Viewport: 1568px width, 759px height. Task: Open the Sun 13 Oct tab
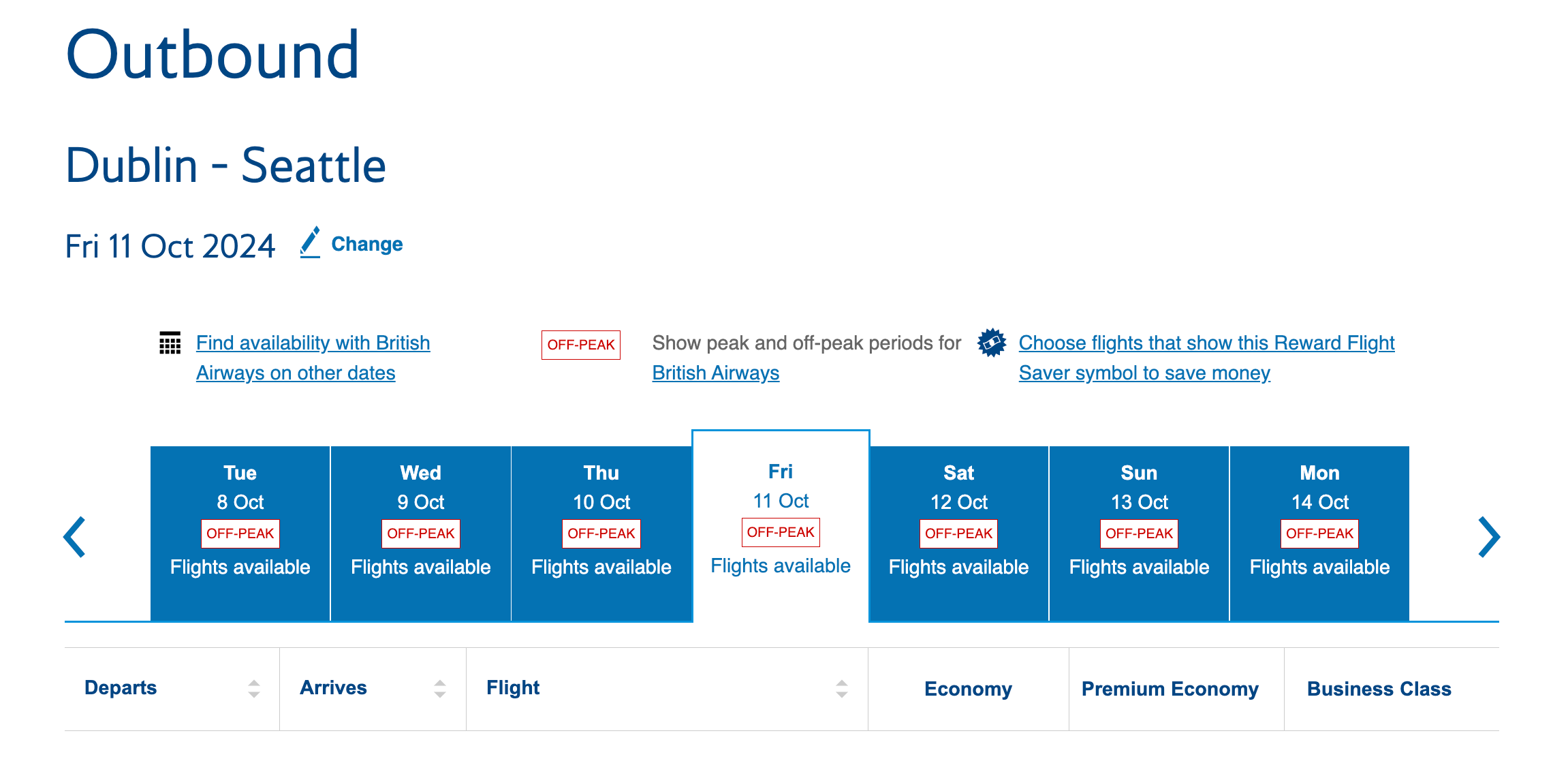tap(1139, 533)
